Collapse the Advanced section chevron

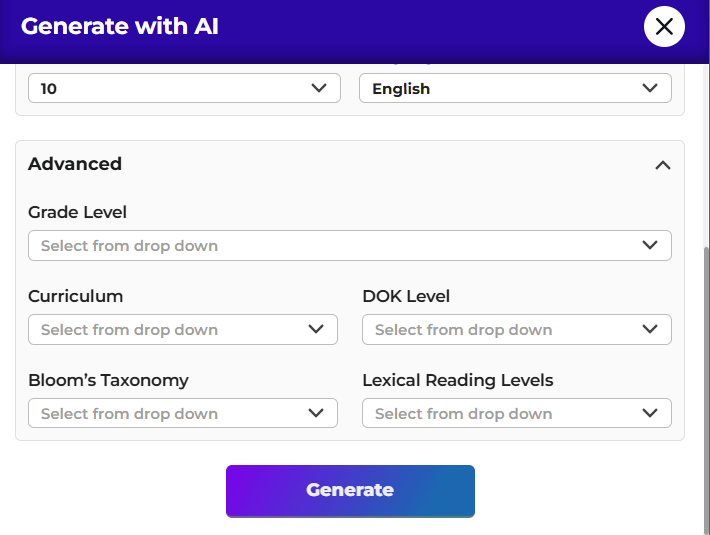662,165
